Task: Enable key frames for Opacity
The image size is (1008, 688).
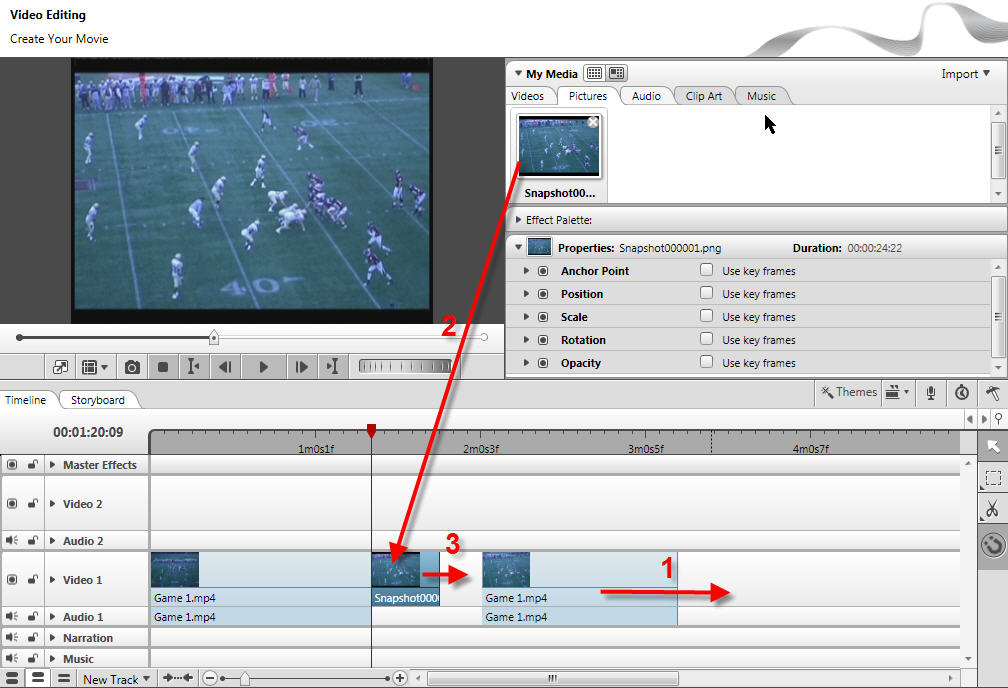Action: pos(706,362)
